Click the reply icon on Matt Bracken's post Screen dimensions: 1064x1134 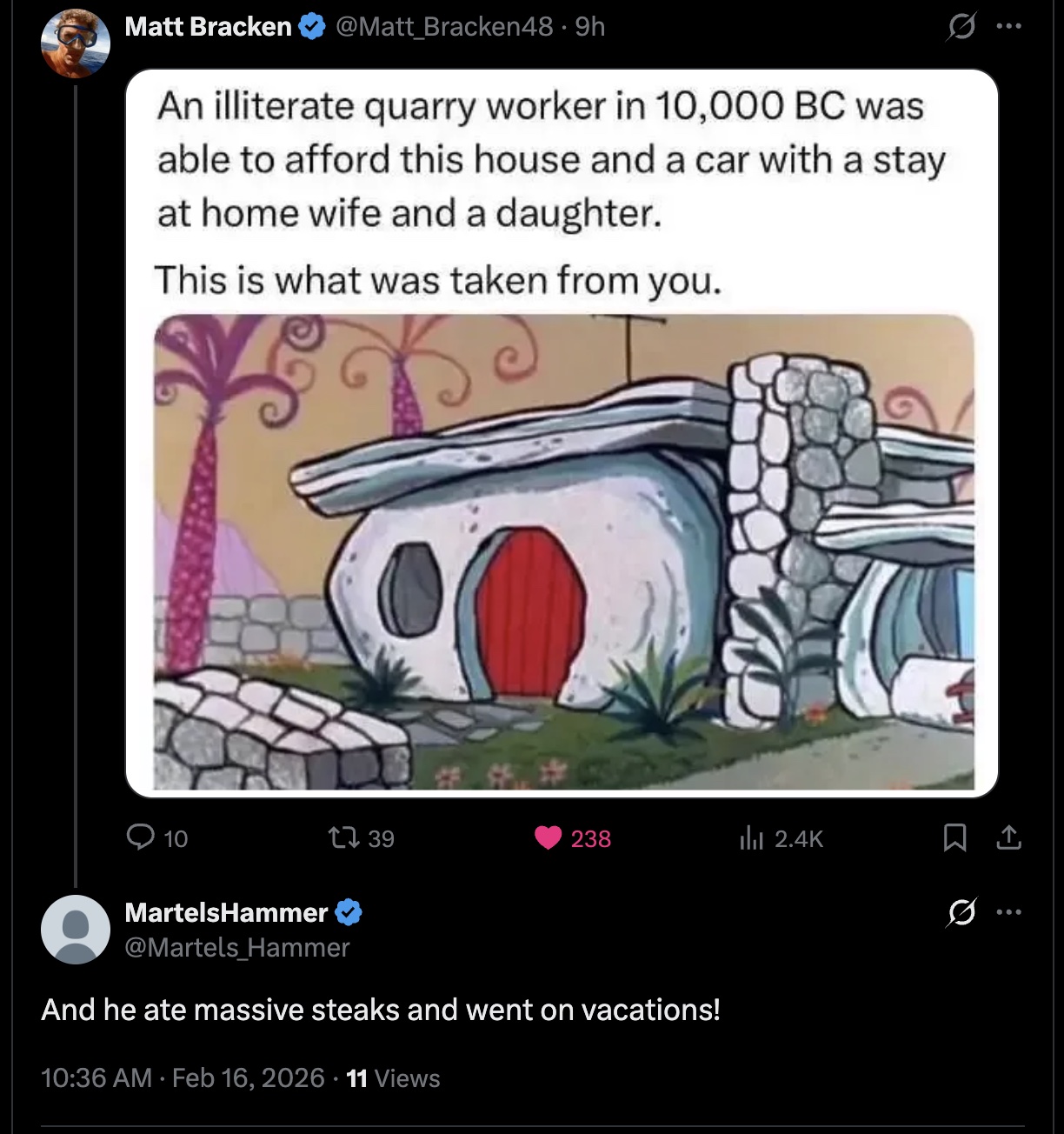141,837
